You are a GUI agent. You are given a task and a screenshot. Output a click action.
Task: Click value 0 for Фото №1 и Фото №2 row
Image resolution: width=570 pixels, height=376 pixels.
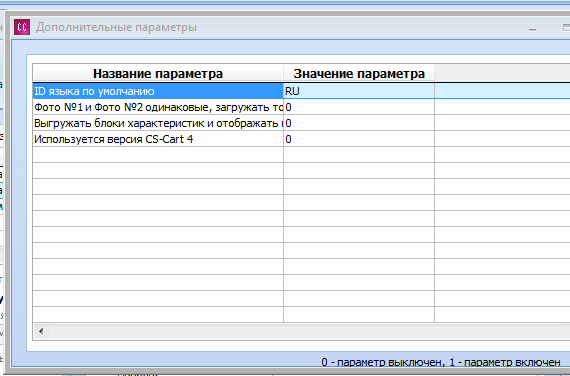[x=359, y=107]
